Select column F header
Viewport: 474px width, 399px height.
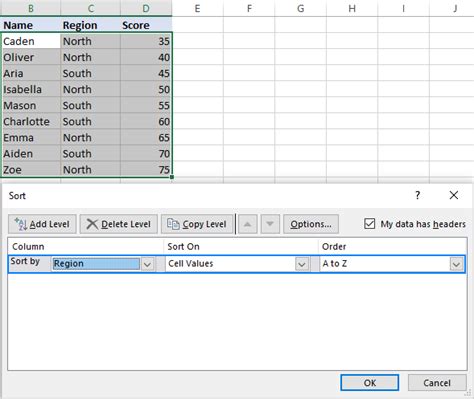point(249,8)
